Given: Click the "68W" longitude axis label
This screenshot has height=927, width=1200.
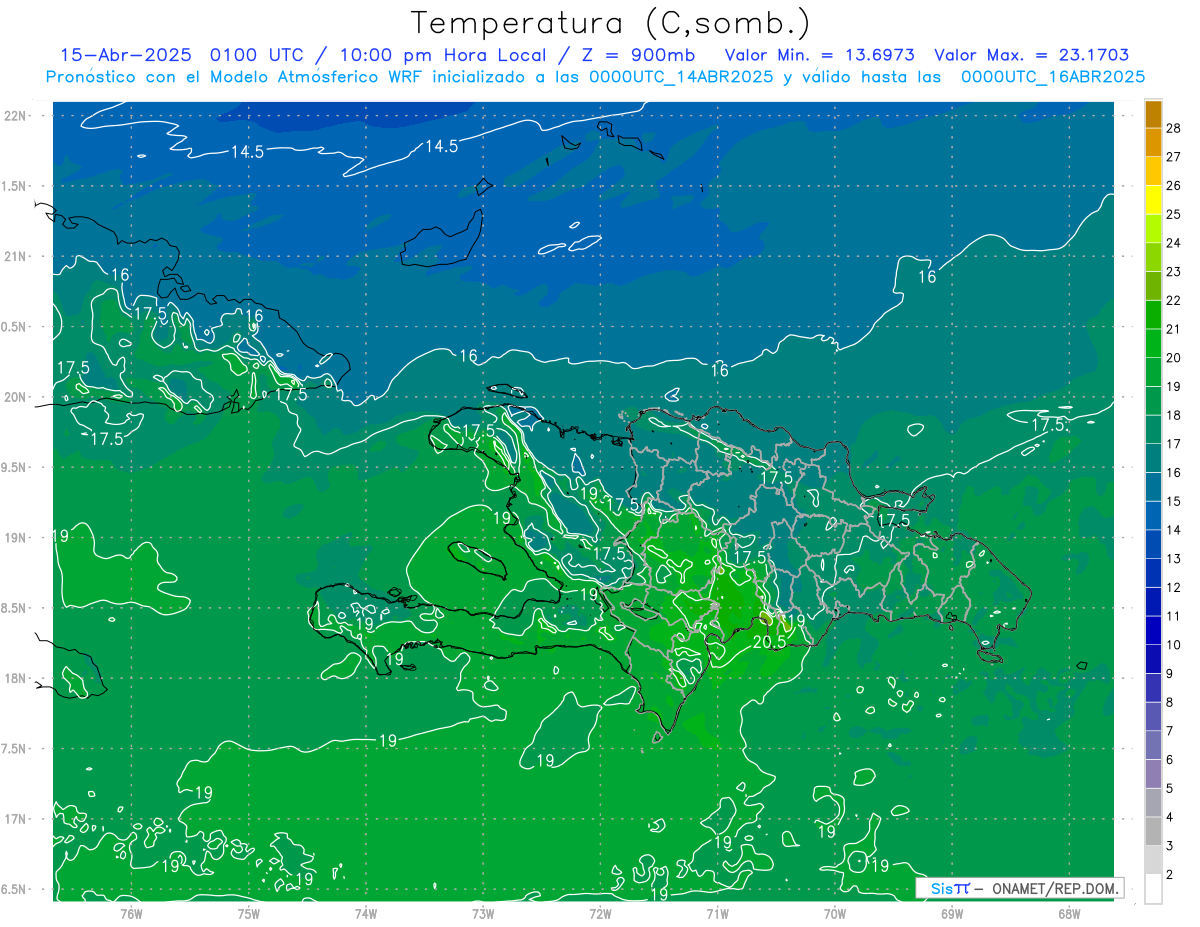Looking at the screenshot, I should point(1069,914).
